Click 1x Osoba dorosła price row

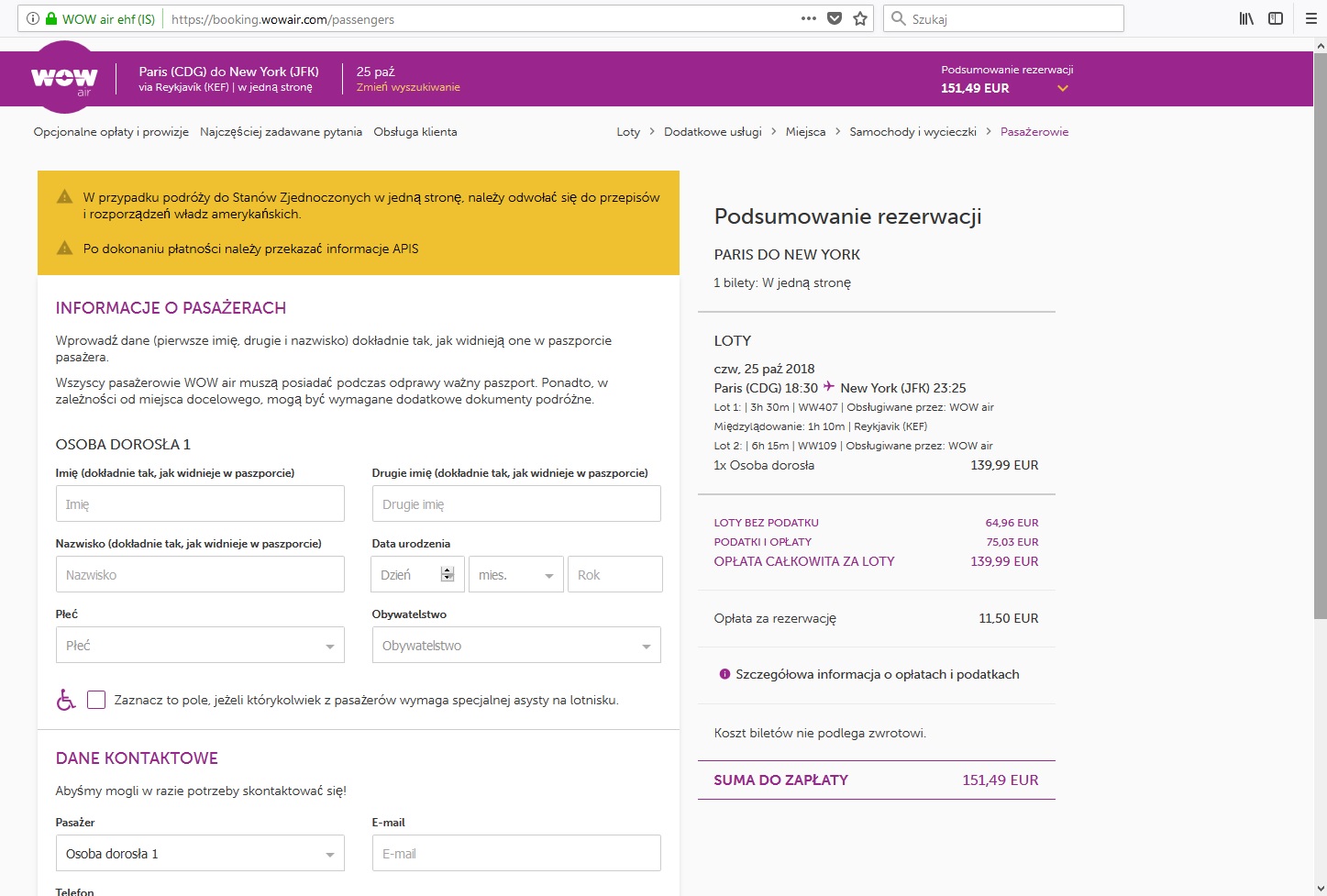pos(876,465)
